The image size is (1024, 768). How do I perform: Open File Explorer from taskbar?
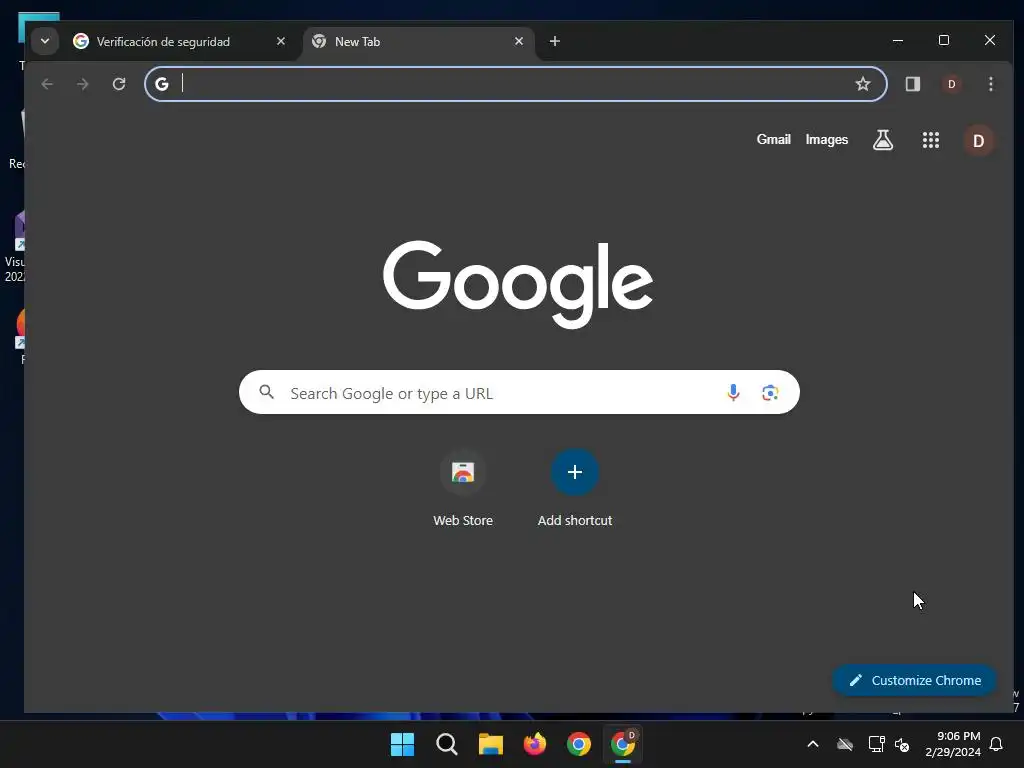(490, 744)
